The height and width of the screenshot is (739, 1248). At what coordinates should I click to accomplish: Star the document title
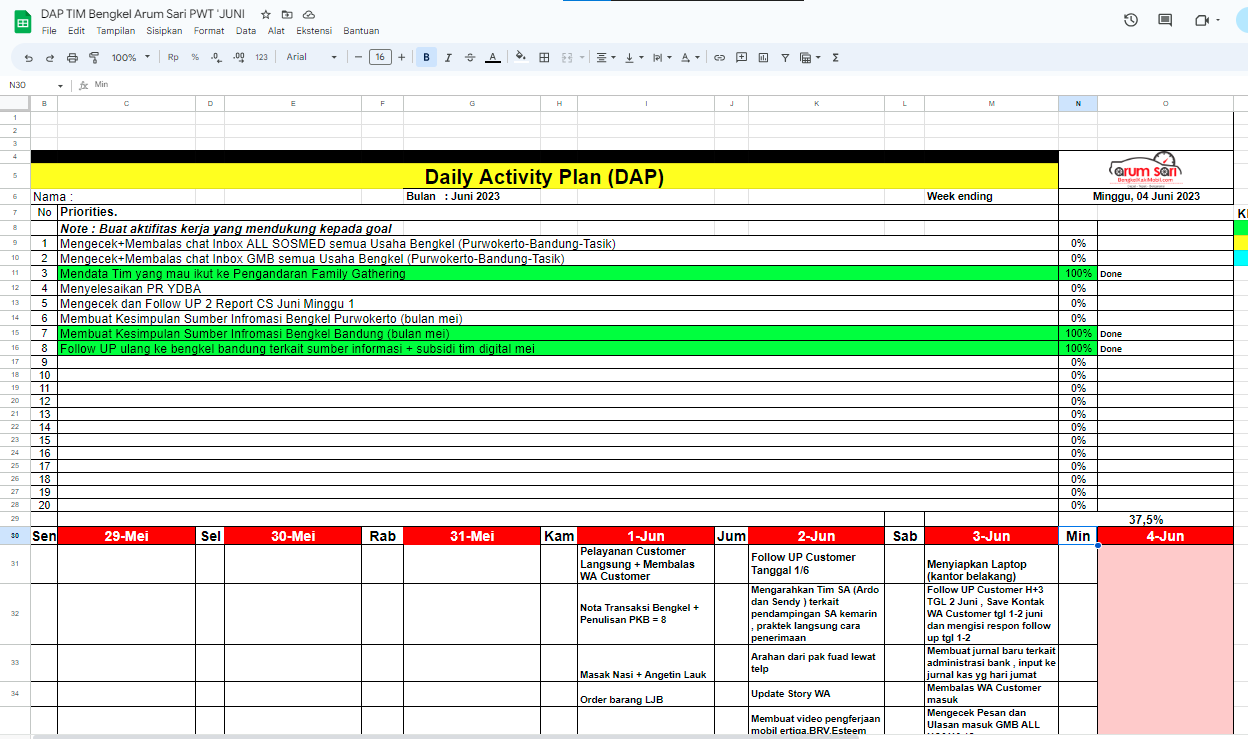[266, 15]
